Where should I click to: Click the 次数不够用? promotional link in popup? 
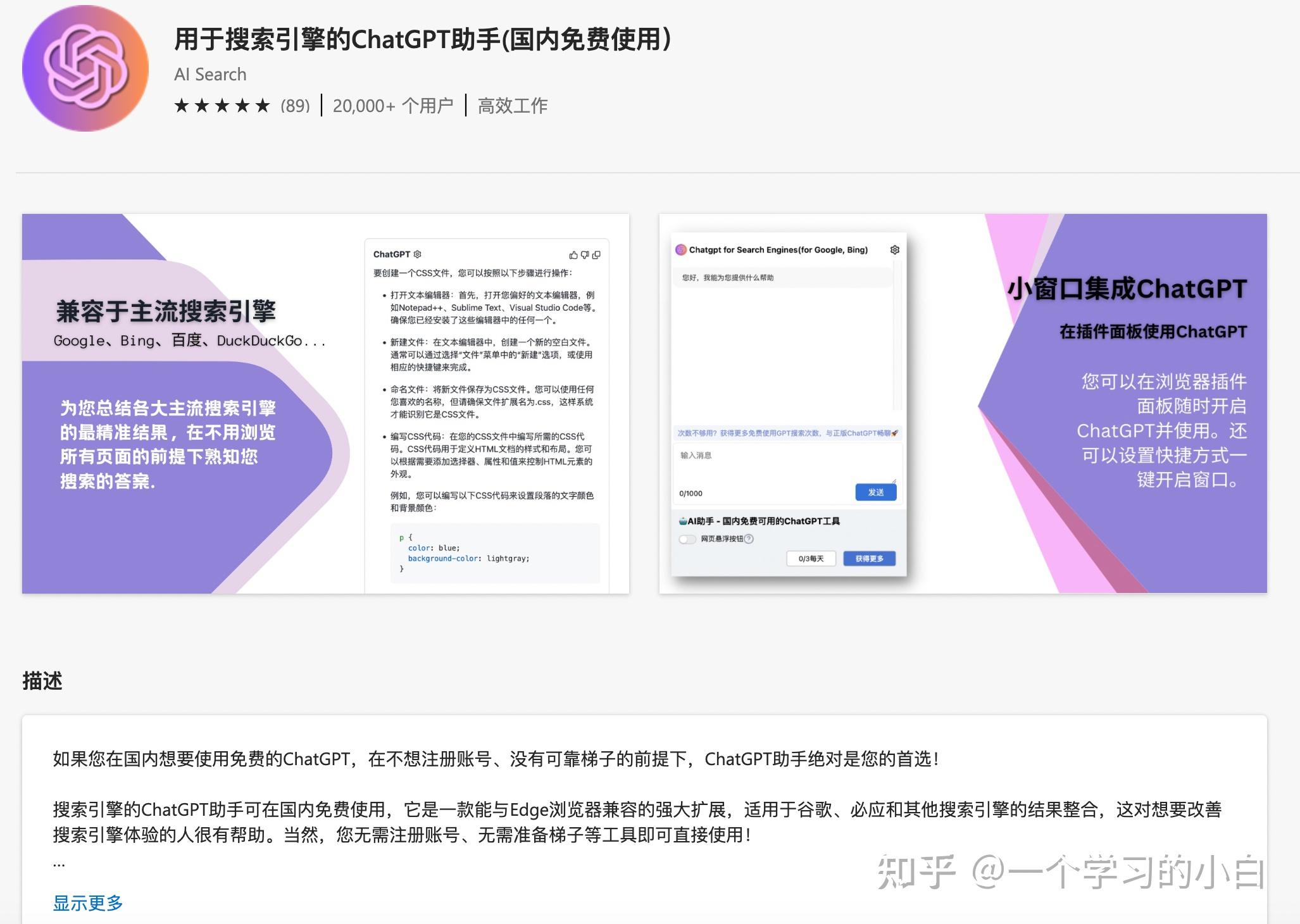[788, 434]
